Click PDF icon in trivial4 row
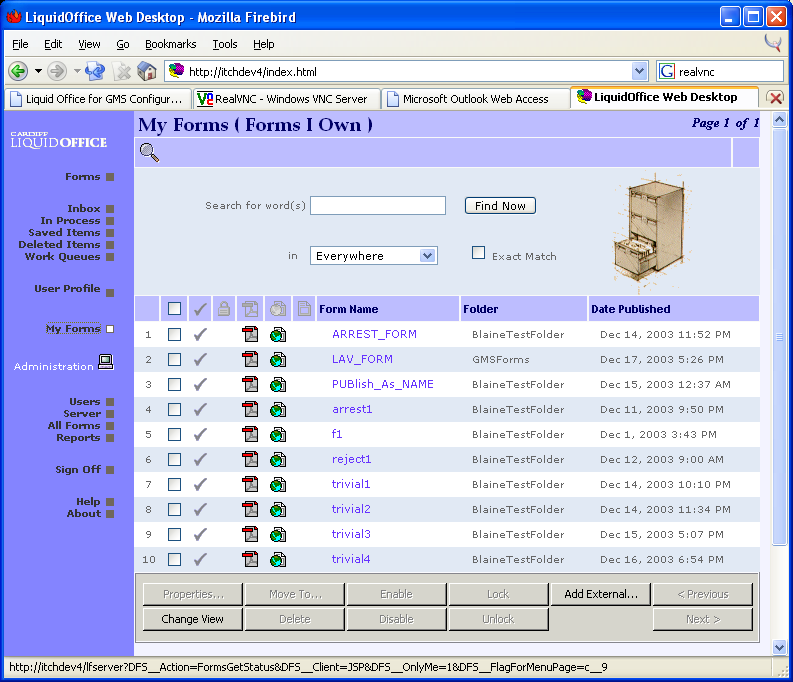The height and width of the screenshot is (682, 793). pos(250,559)
